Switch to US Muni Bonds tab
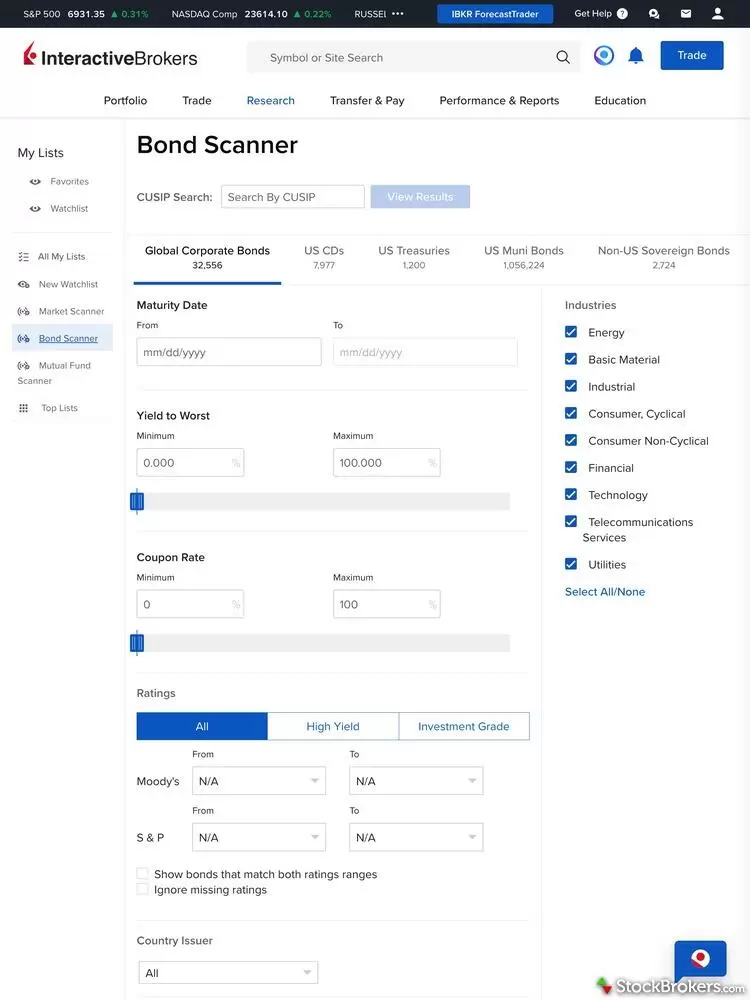Viewport: 750px width, 1000px height. coord(524,257)
